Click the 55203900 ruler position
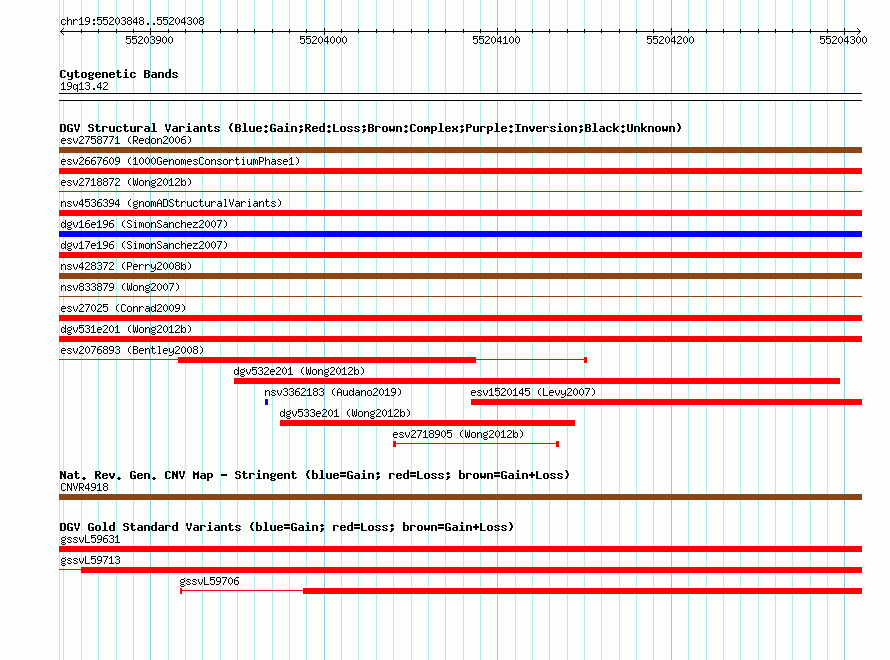 (149, 40)
